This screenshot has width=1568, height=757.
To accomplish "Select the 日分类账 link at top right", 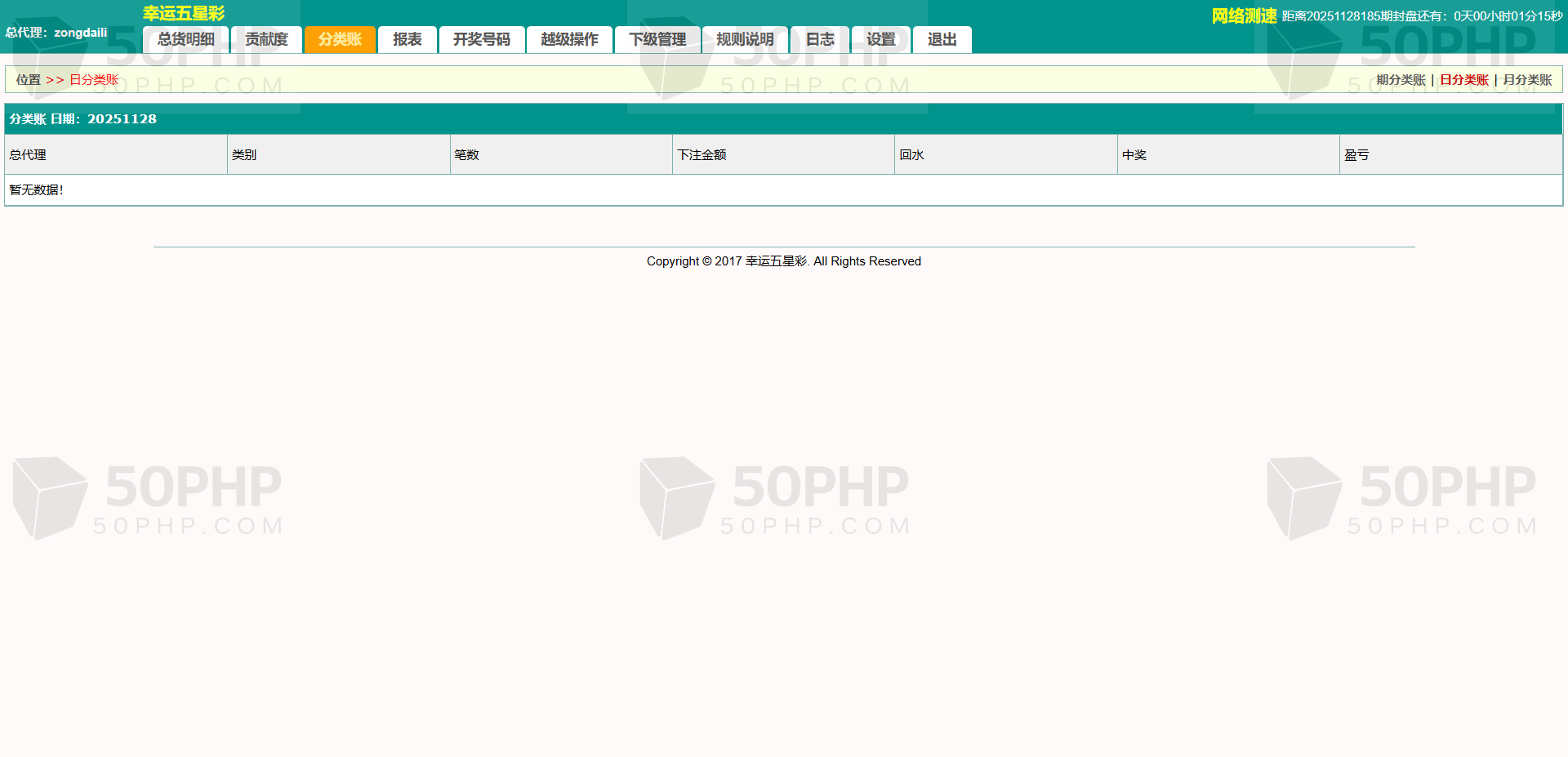I will [x=1464, y=80].
